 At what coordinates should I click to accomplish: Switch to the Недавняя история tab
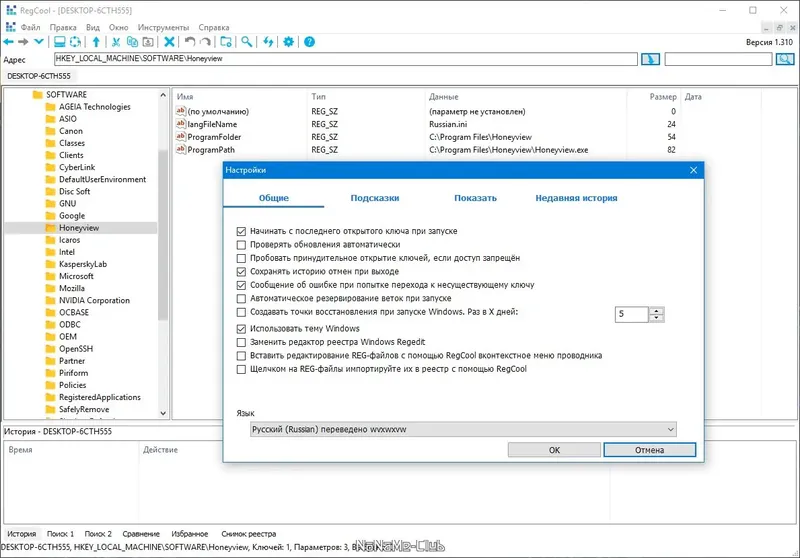click(x=576, y=198)
